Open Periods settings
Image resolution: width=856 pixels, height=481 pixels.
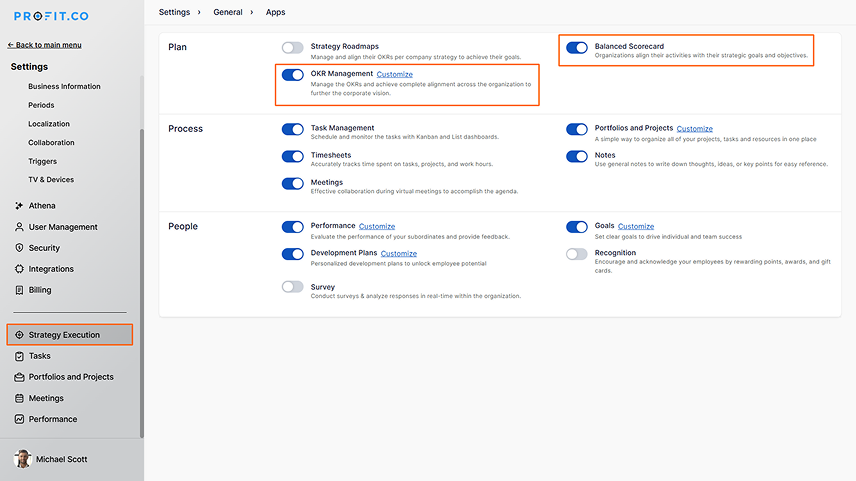point(41,105)
